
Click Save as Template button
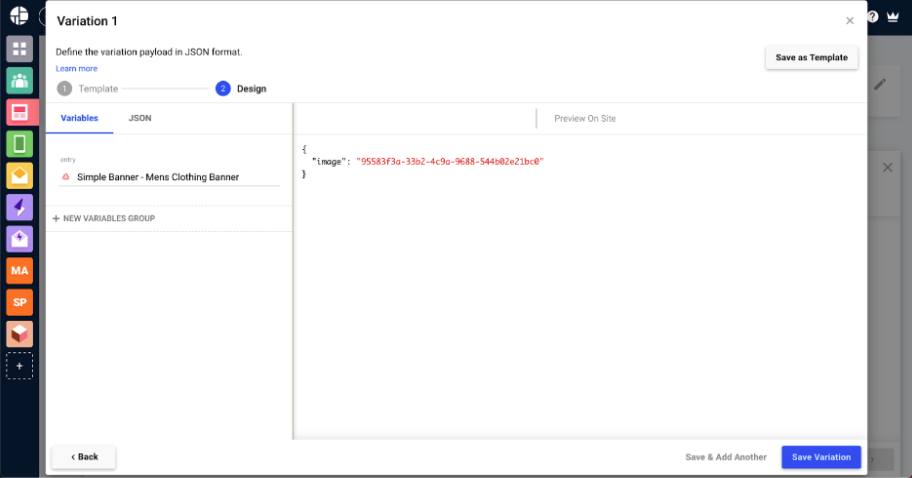[811, 58]
